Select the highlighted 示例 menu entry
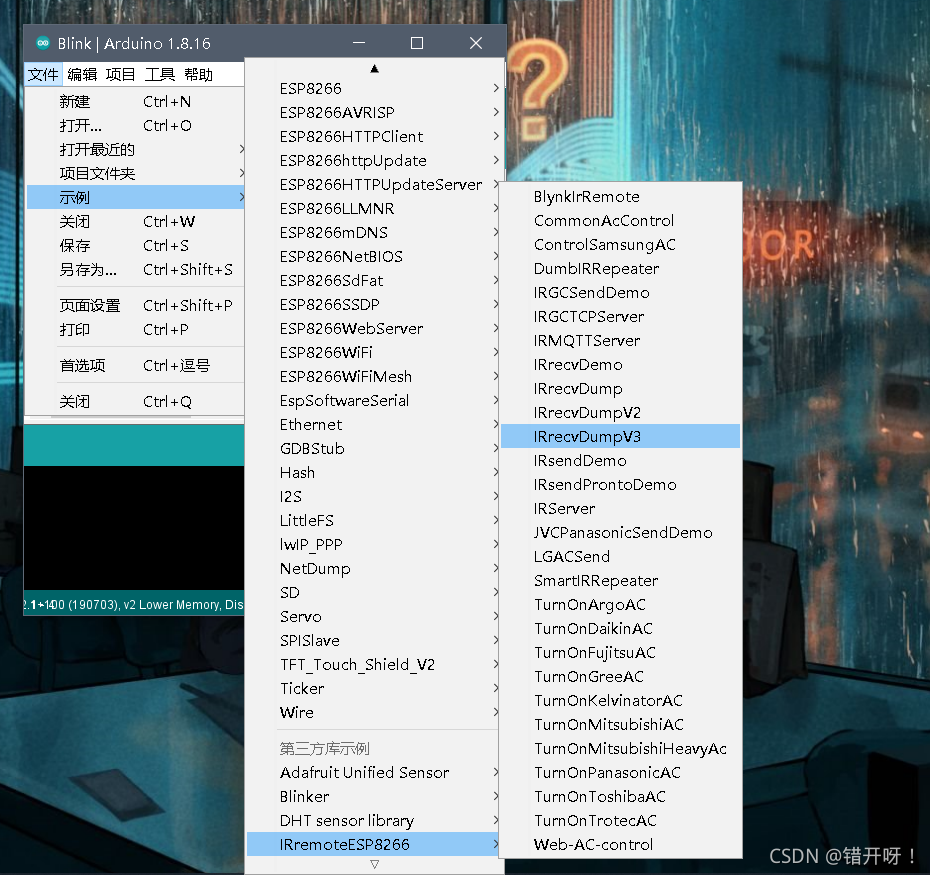930x875 pixels. 135,198
